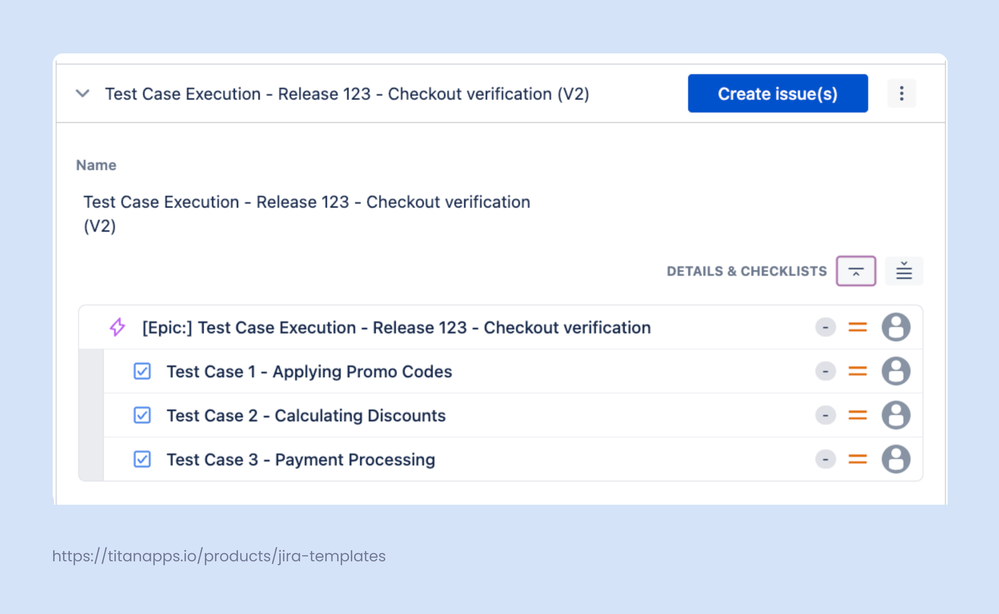
Task: Visit the titanapps.io jira-templates link
Action: pyautogui.click(x=218, y=556)
